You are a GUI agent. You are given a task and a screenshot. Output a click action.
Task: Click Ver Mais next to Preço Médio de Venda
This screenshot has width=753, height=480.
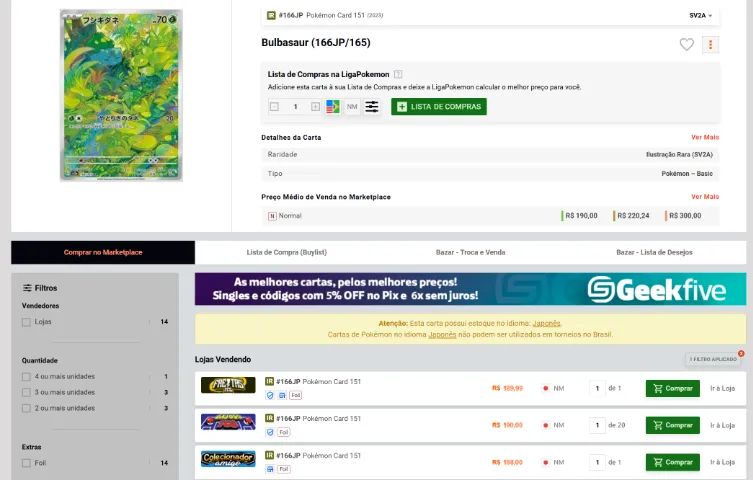click(x=705, y=197)
